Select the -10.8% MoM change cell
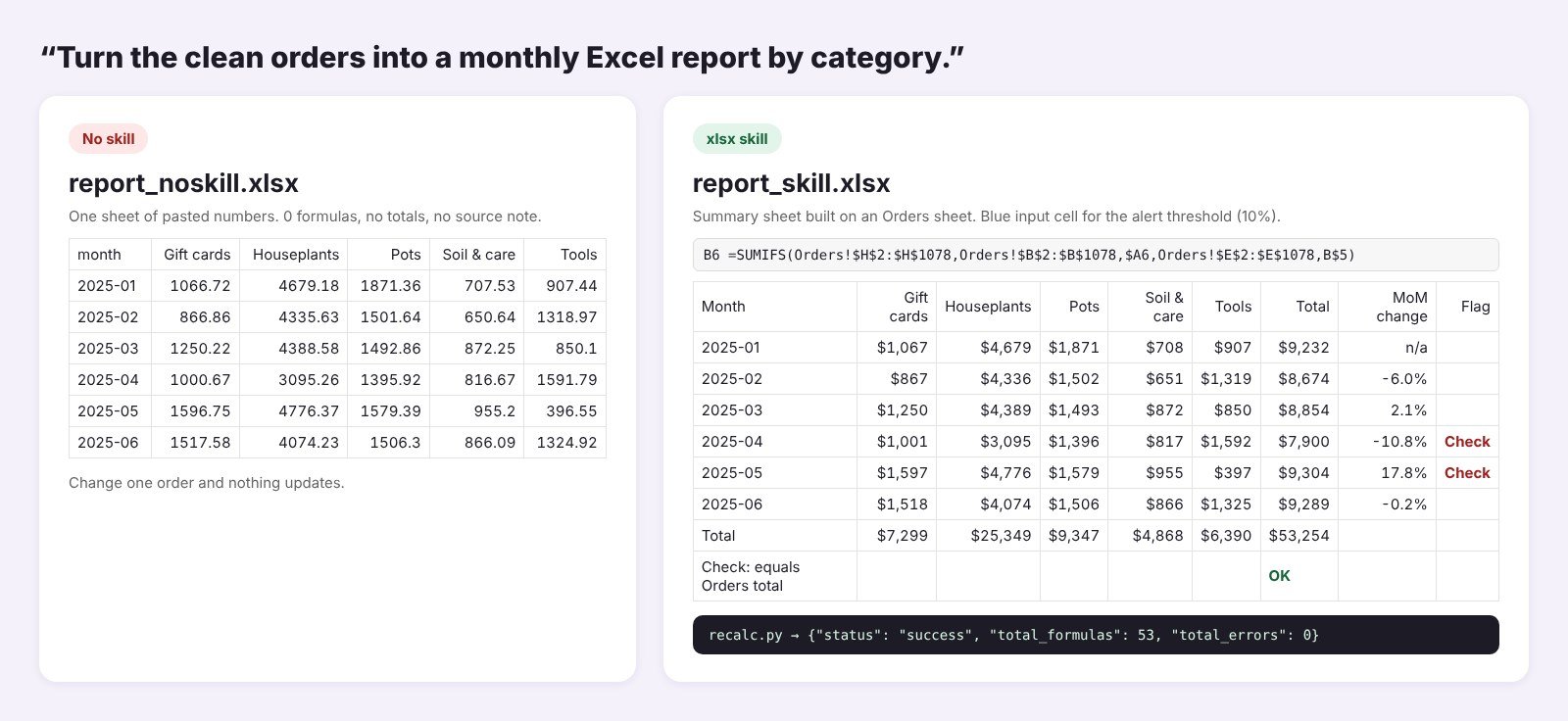 pyautogui.click(x=1388, y=442)
